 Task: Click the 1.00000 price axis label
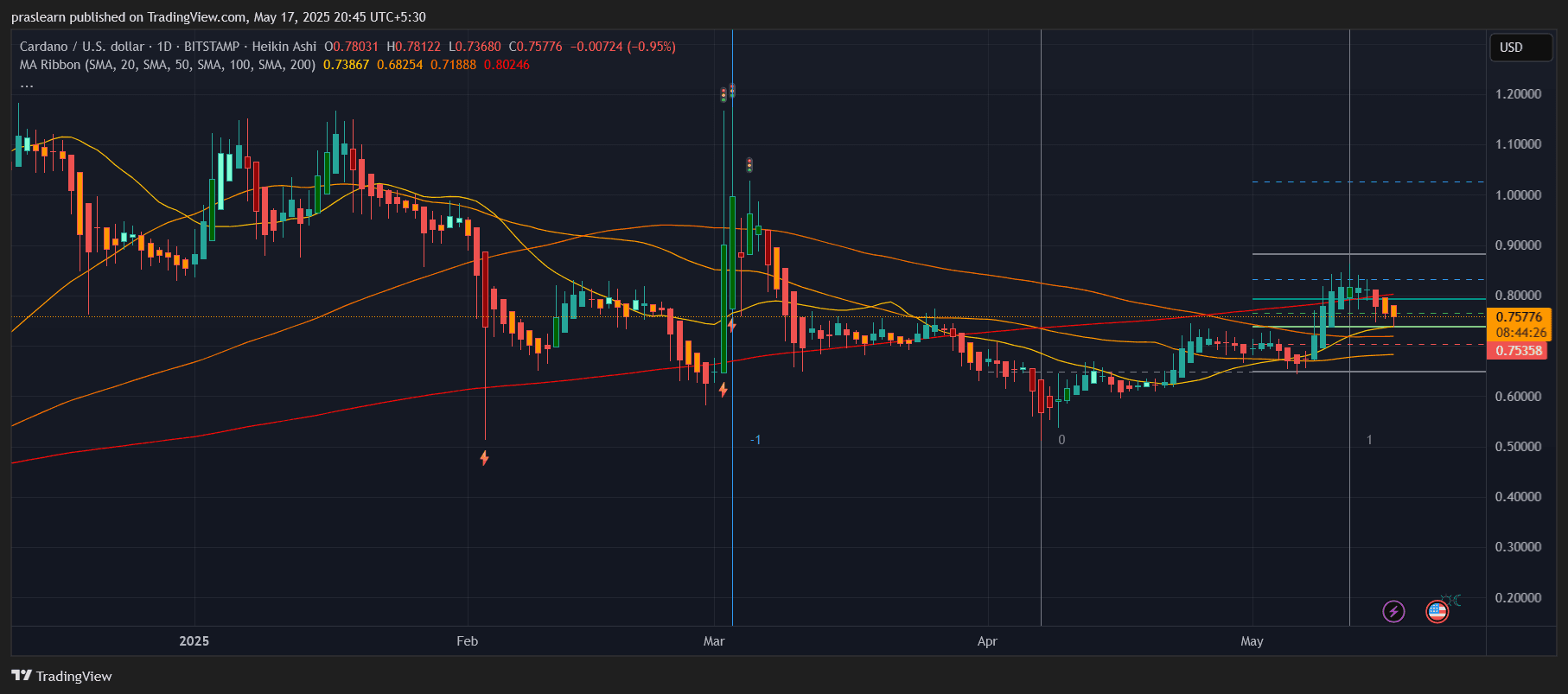(x=1518, y=195)
